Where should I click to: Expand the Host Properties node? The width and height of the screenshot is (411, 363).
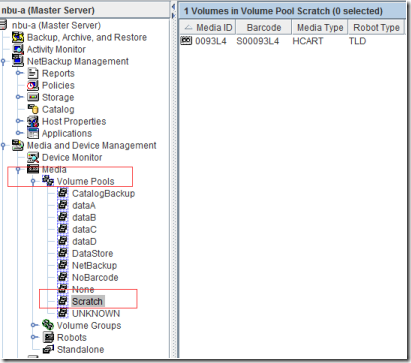point(19,121)
